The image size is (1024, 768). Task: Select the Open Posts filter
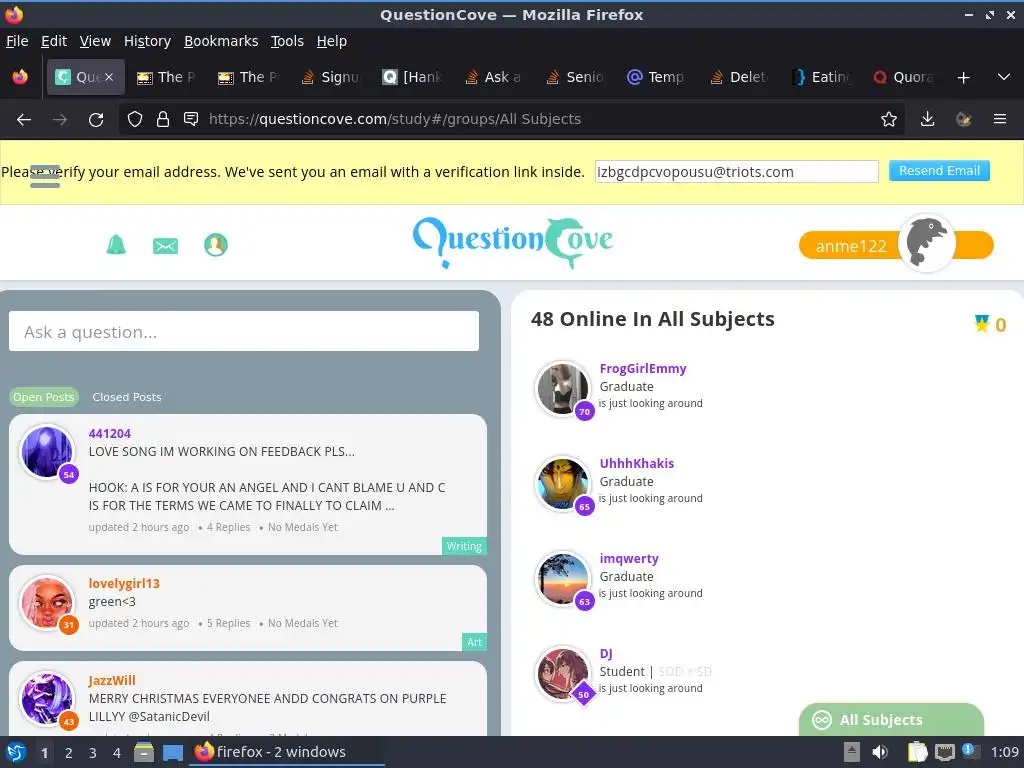click(x=44, y=397)
